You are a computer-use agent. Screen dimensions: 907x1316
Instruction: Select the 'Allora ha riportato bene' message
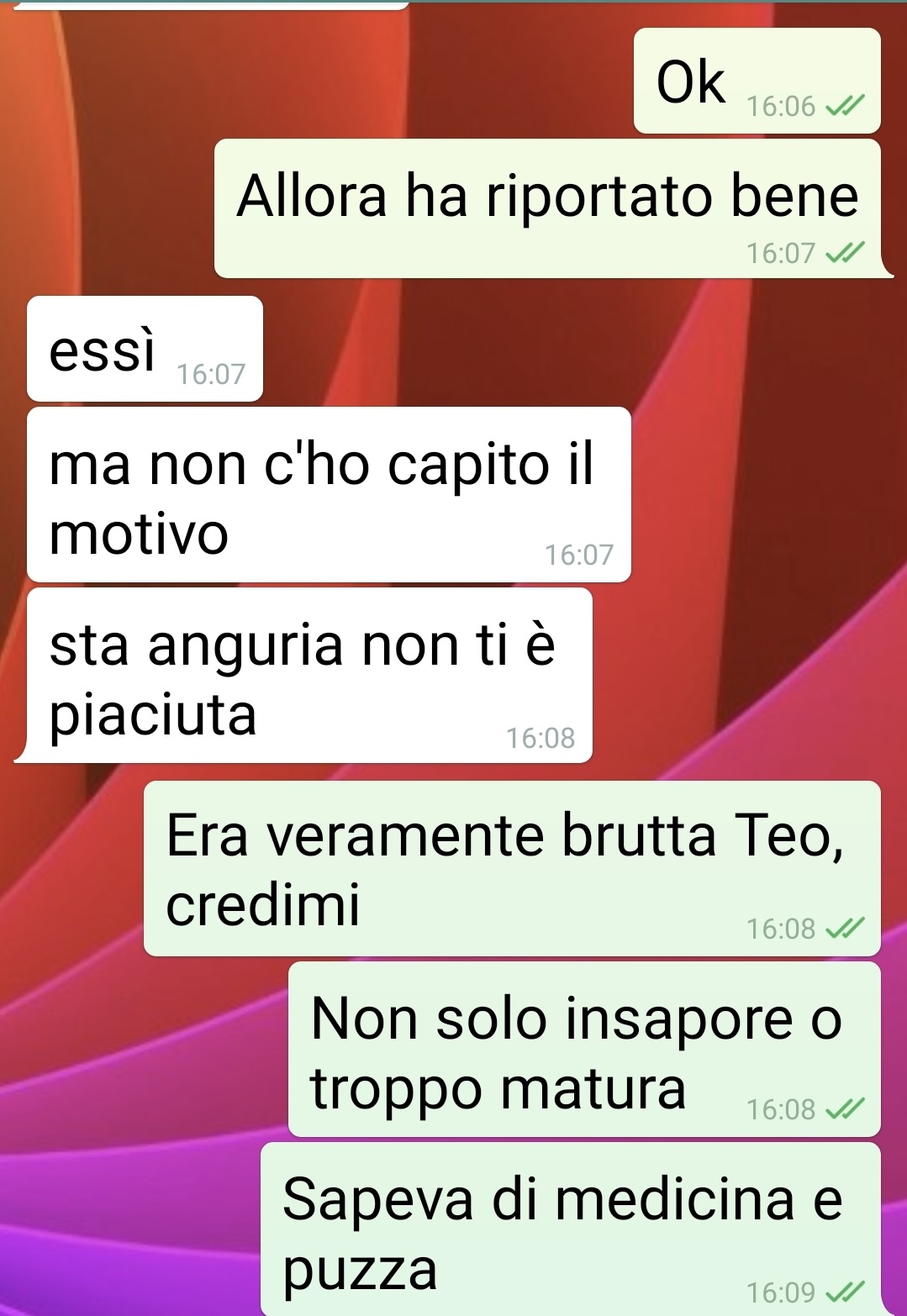click(551, 208)
